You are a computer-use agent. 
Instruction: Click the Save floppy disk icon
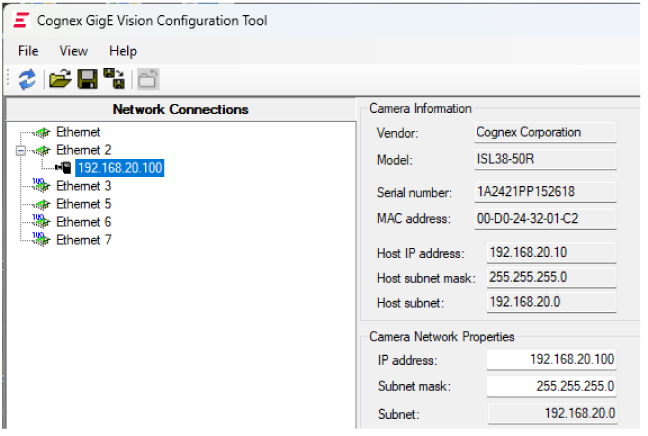(x=88, y=80)
